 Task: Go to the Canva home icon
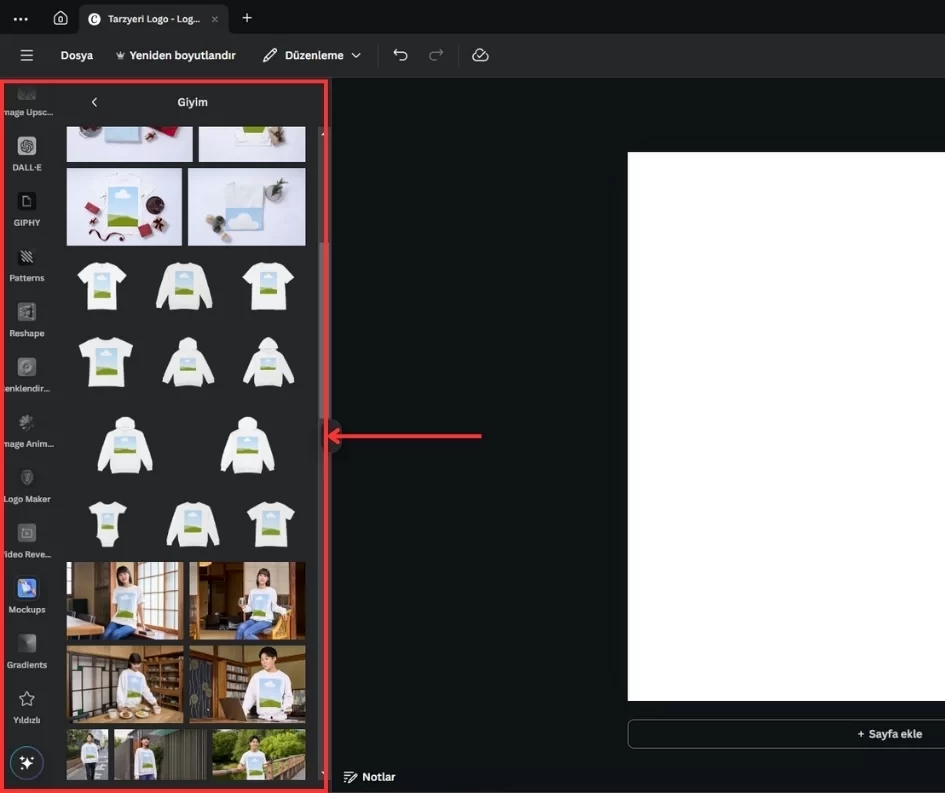[60, 18]
